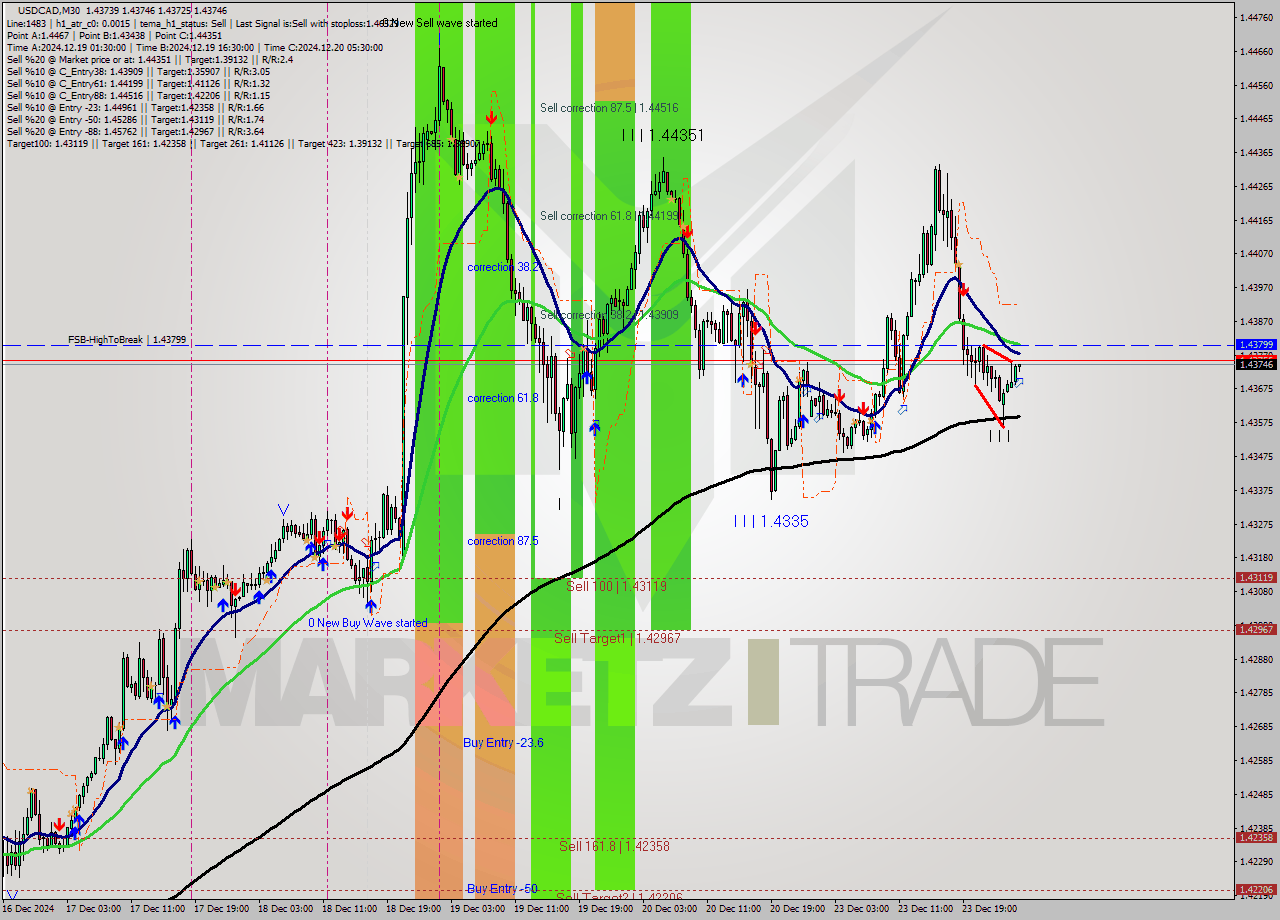Viewport: 1280px width, 920px height.
Task: Select the red 1.43119 price tag
Action: click(1256, 577)
